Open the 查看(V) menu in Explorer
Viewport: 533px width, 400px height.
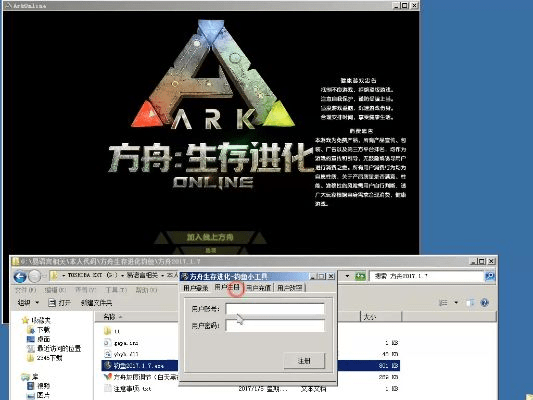pyautogui.click(x=86, y=290)
